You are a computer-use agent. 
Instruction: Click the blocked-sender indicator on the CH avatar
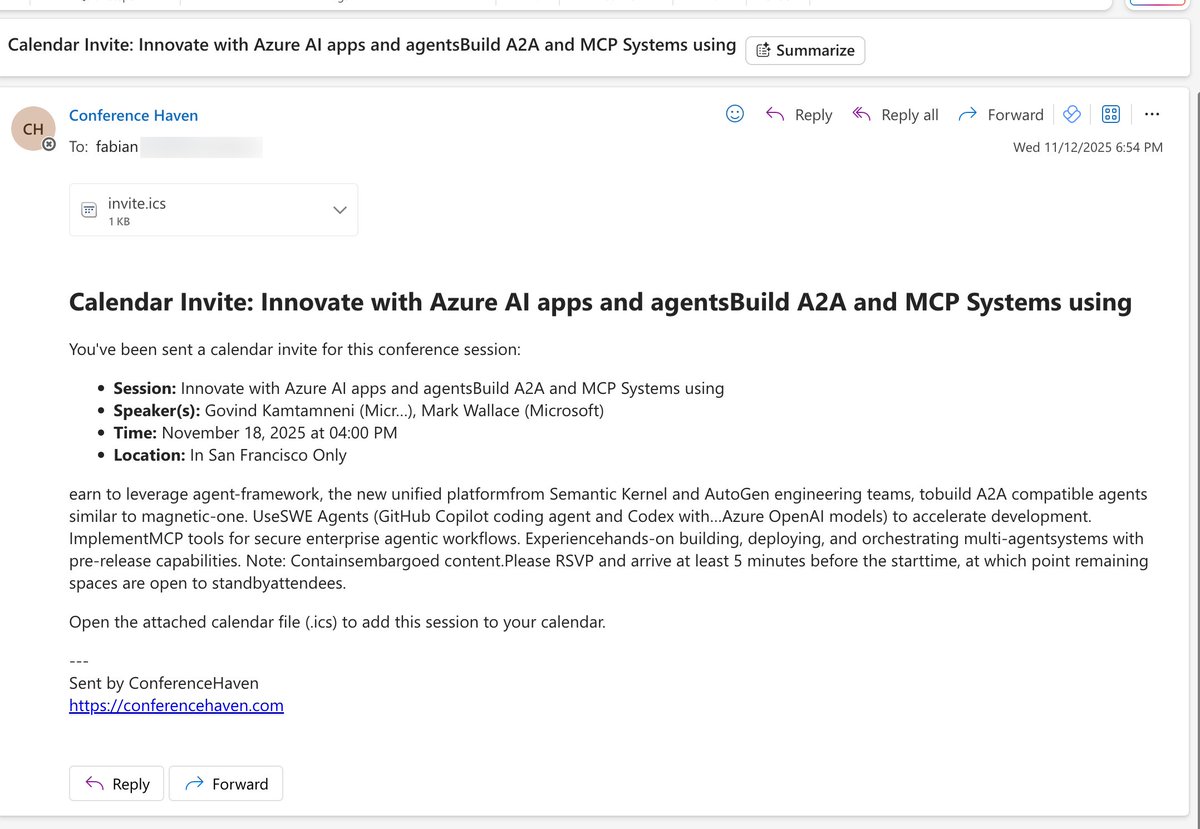tap(50, 143)
